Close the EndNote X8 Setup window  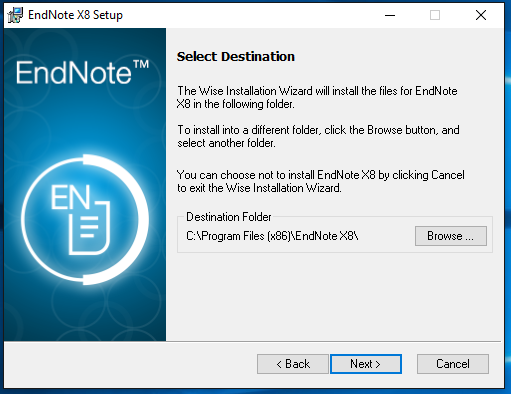coord(481,15)
